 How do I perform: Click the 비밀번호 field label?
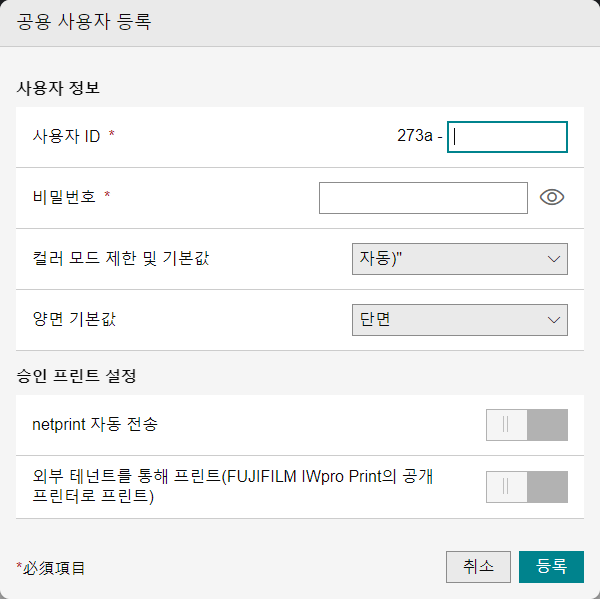tap(64, 197)
